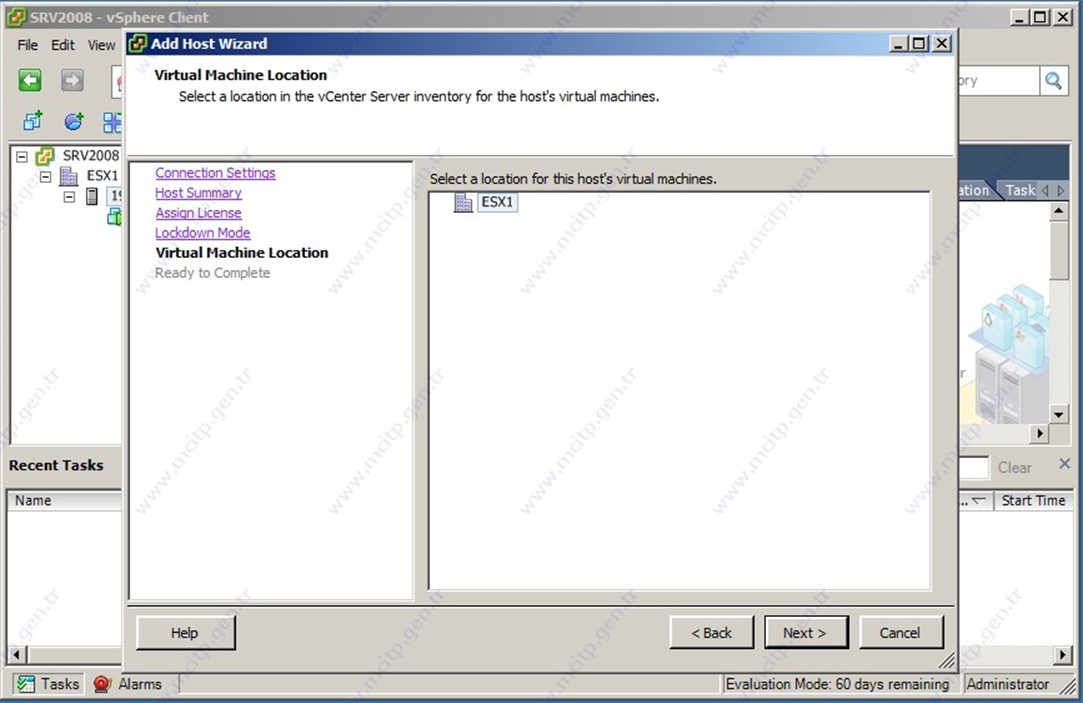The height and width of the screenshot is (703, 1083).
Task: Minimize the vSphere Client window
Action: pyautogui.click(x=1020, y=17)
